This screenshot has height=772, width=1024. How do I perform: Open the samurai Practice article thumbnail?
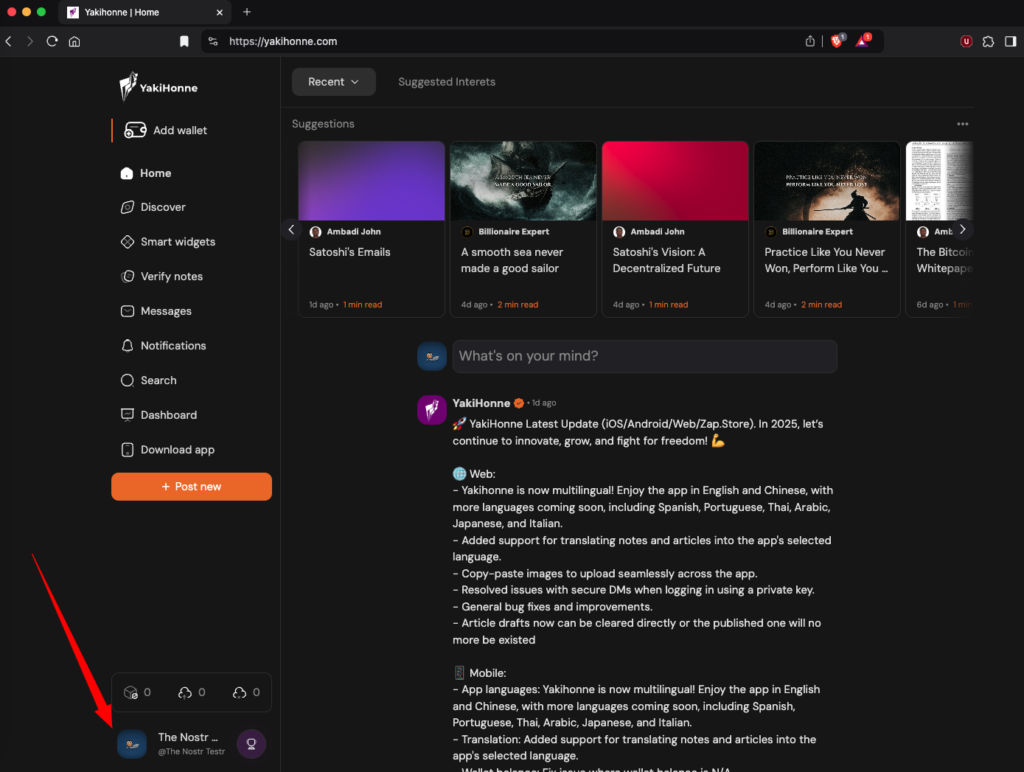[827, 181]
